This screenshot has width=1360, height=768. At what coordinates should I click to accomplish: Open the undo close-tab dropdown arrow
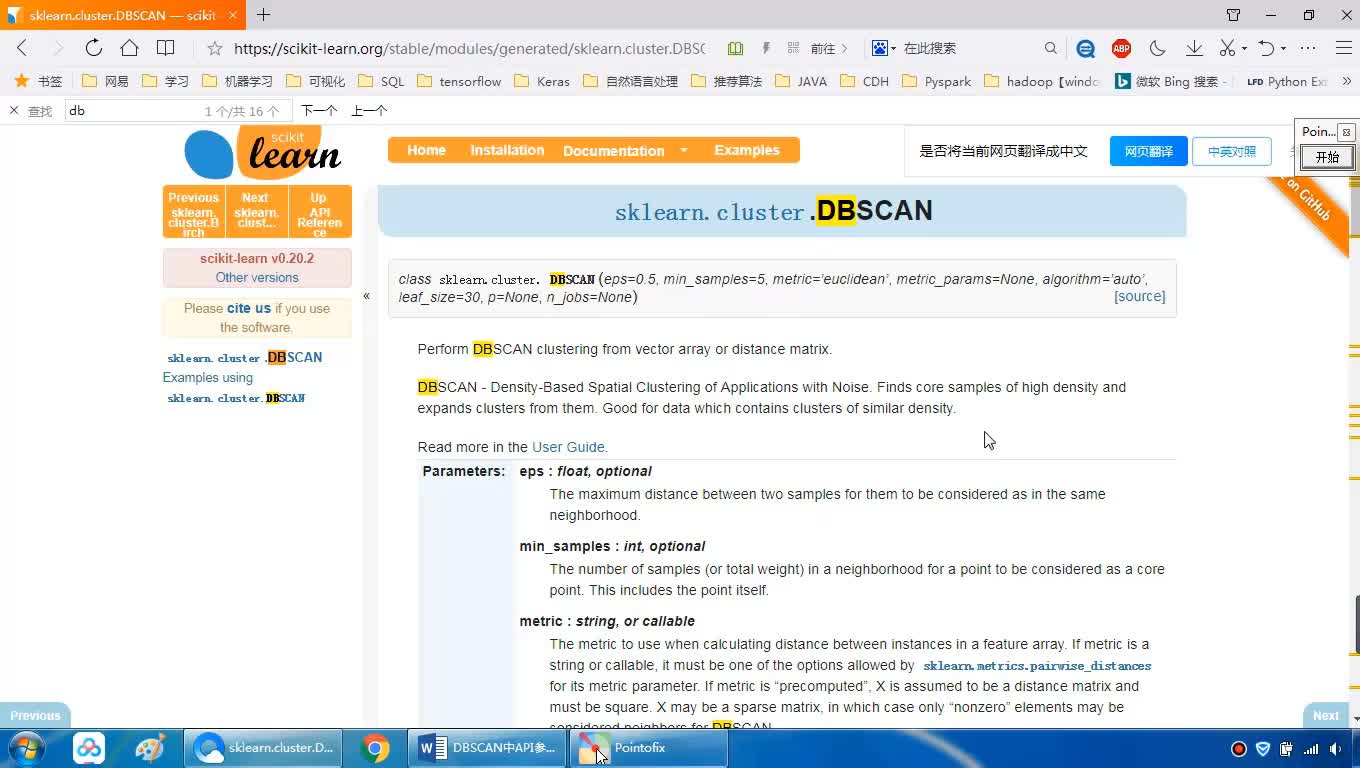pyautogui.click(x=1283, y=48)
